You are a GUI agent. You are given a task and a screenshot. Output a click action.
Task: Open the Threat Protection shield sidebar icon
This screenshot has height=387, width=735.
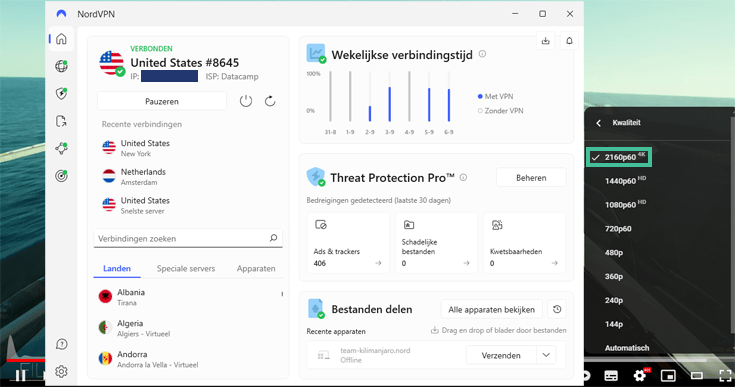(61, 93)
